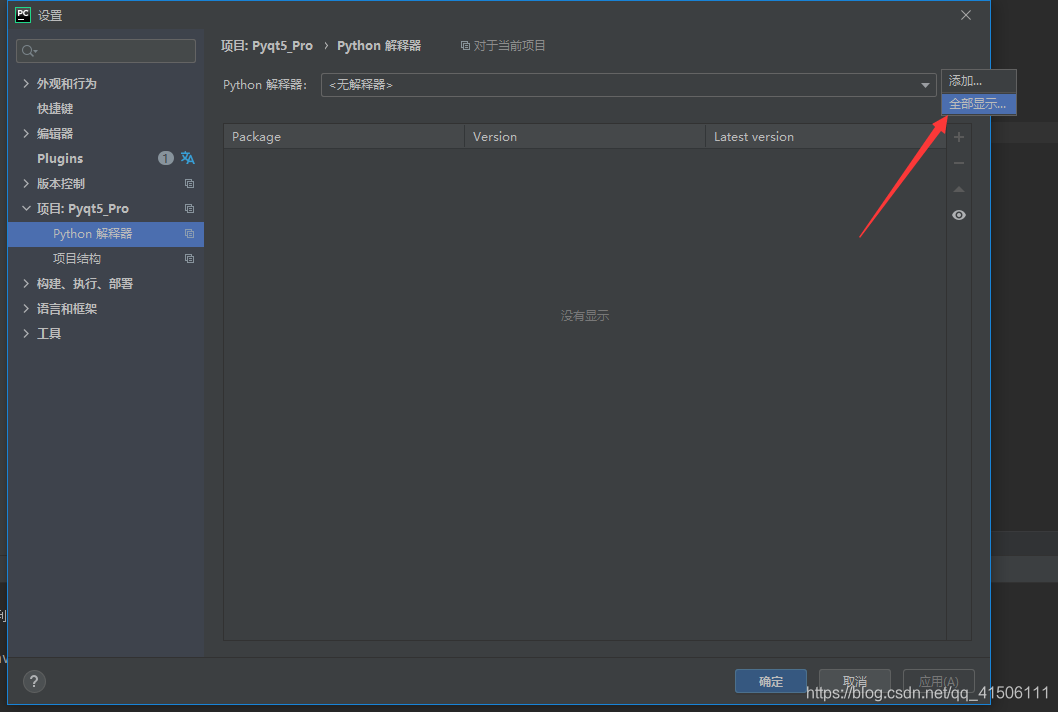This screenshot has height=712, width=1058.
Task: Click copy icon beside 项目结构
Action: 190,258
